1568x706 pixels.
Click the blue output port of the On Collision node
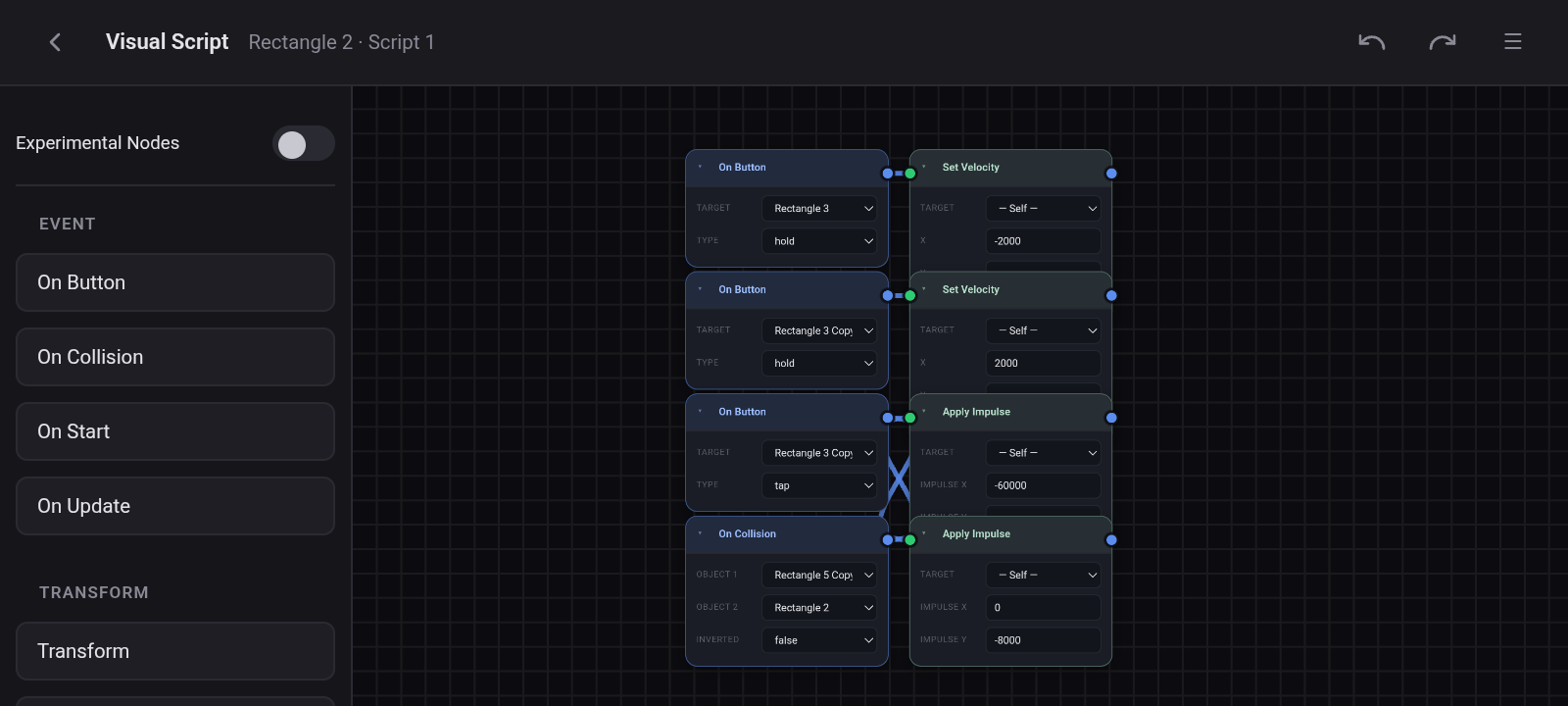coord(888,540)
